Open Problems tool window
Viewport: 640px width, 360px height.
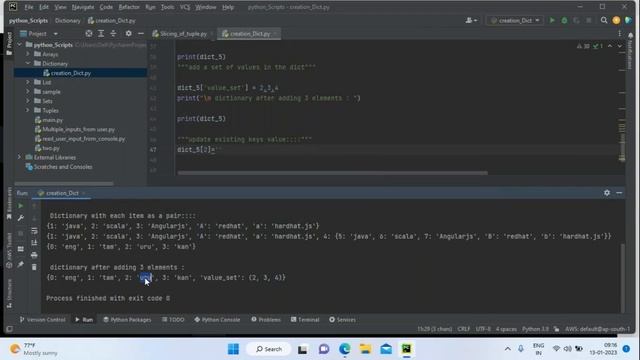point(266,320)
